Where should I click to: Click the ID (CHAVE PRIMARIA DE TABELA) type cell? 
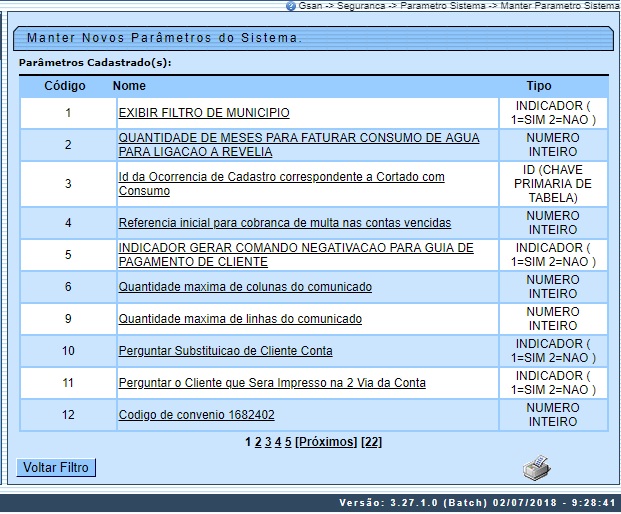(x=553, y=184)
